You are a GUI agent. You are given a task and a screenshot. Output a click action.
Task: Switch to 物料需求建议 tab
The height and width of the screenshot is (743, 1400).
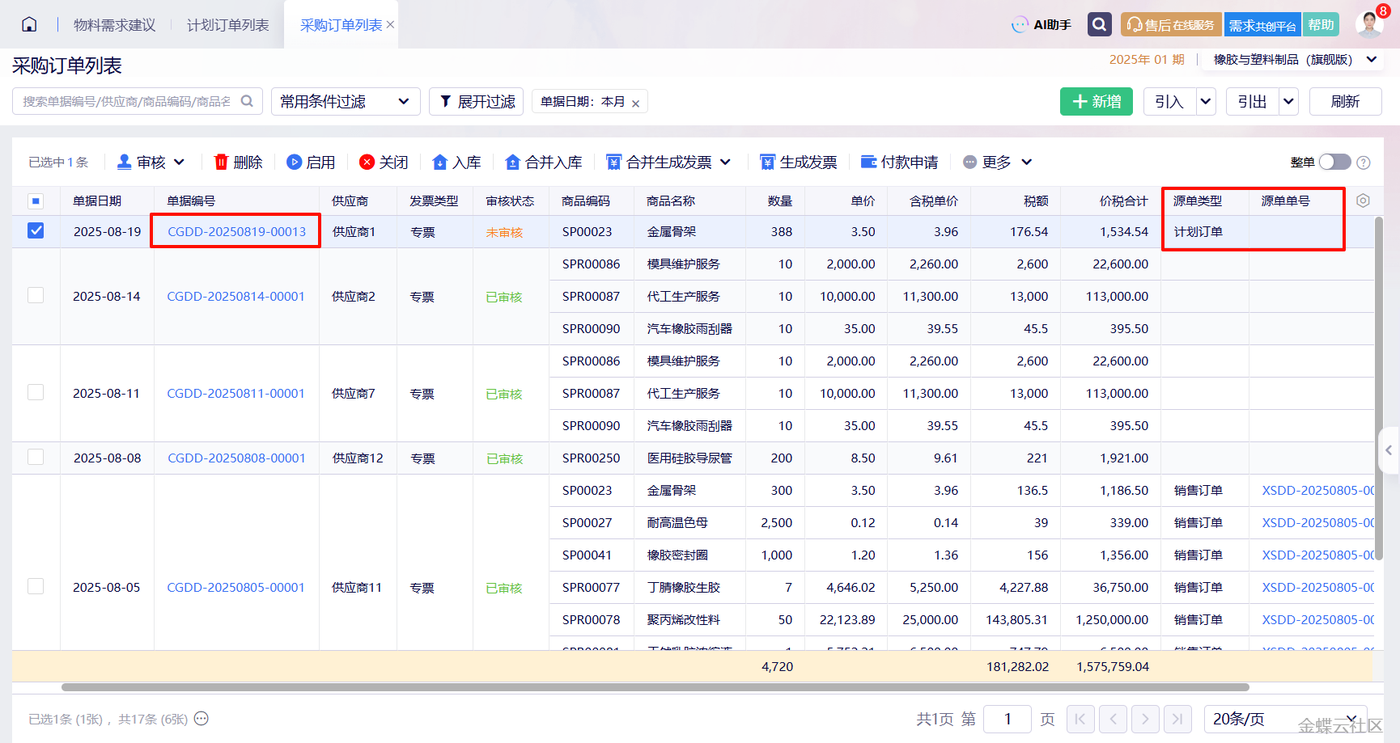pyautogui.click(x=114, y=25)
